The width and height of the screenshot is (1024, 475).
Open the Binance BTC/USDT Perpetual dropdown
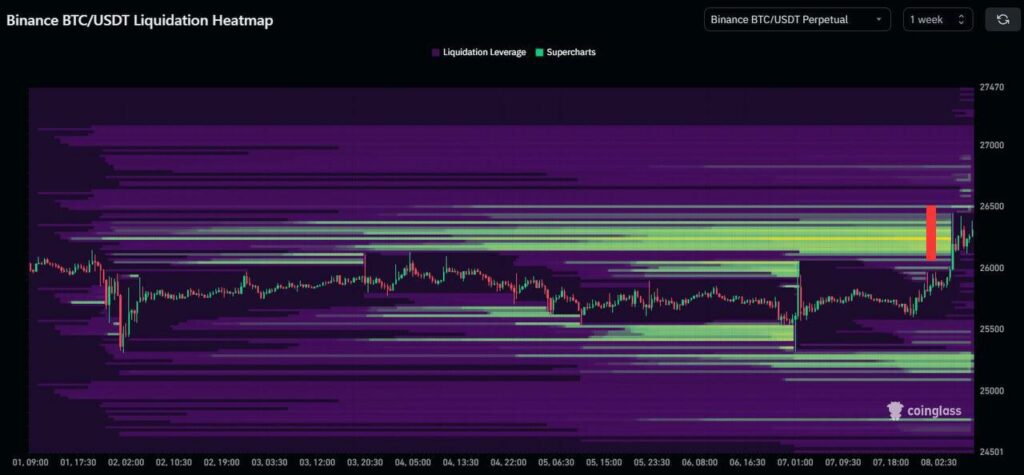click(797, 20)
